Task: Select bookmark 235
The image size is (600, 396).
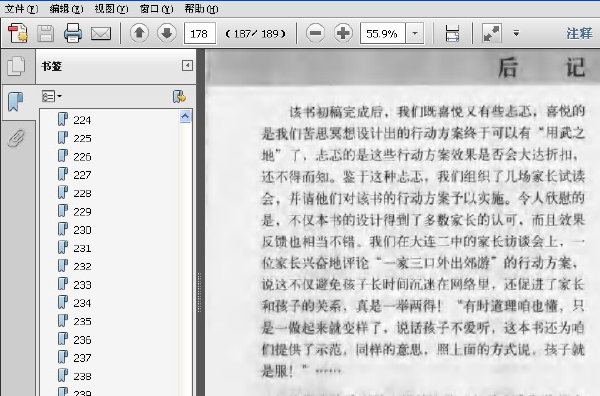Action: click(75, 321)
